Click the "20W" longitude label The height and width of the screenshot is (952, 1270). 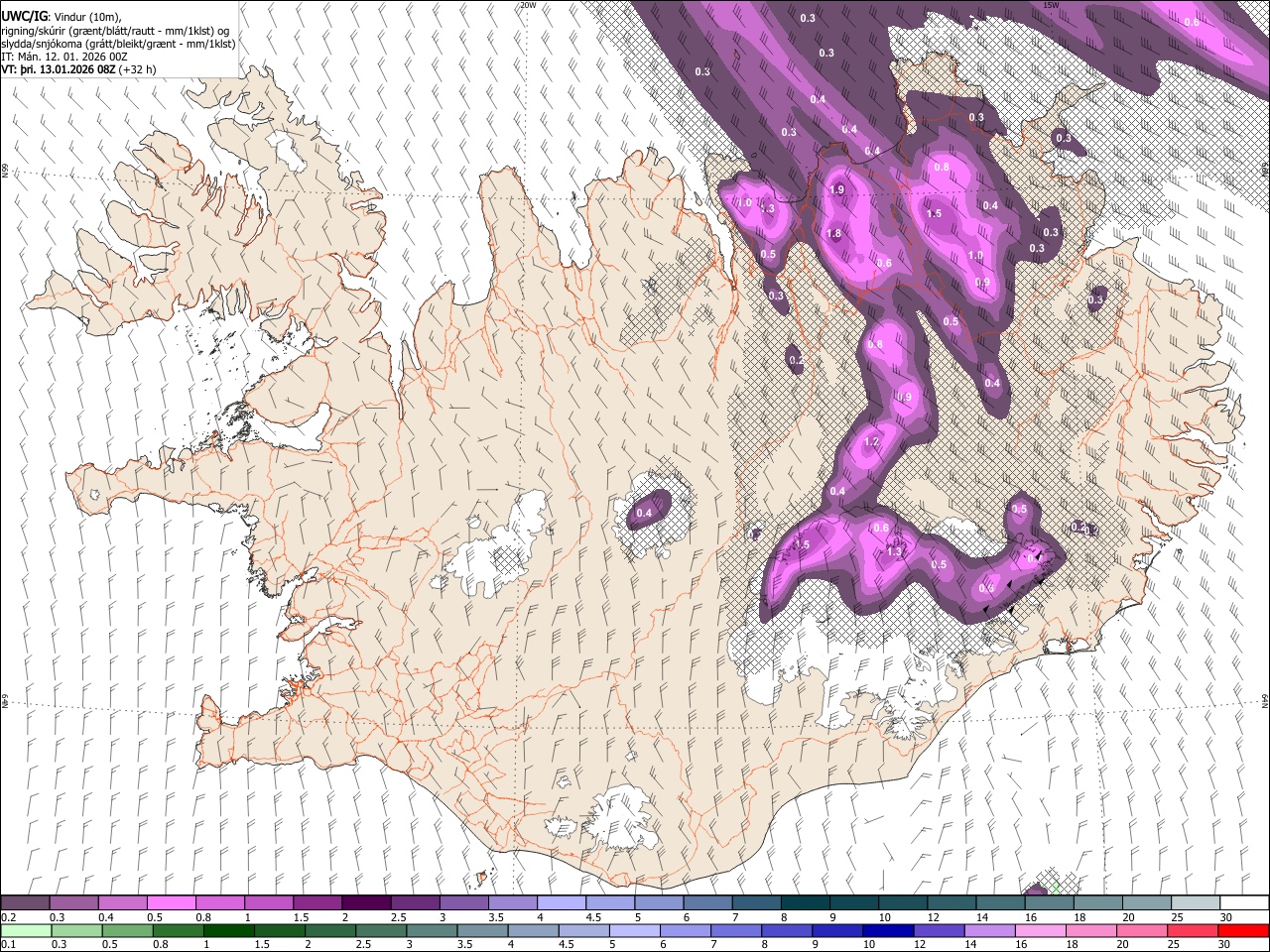[x=528, y=5]
